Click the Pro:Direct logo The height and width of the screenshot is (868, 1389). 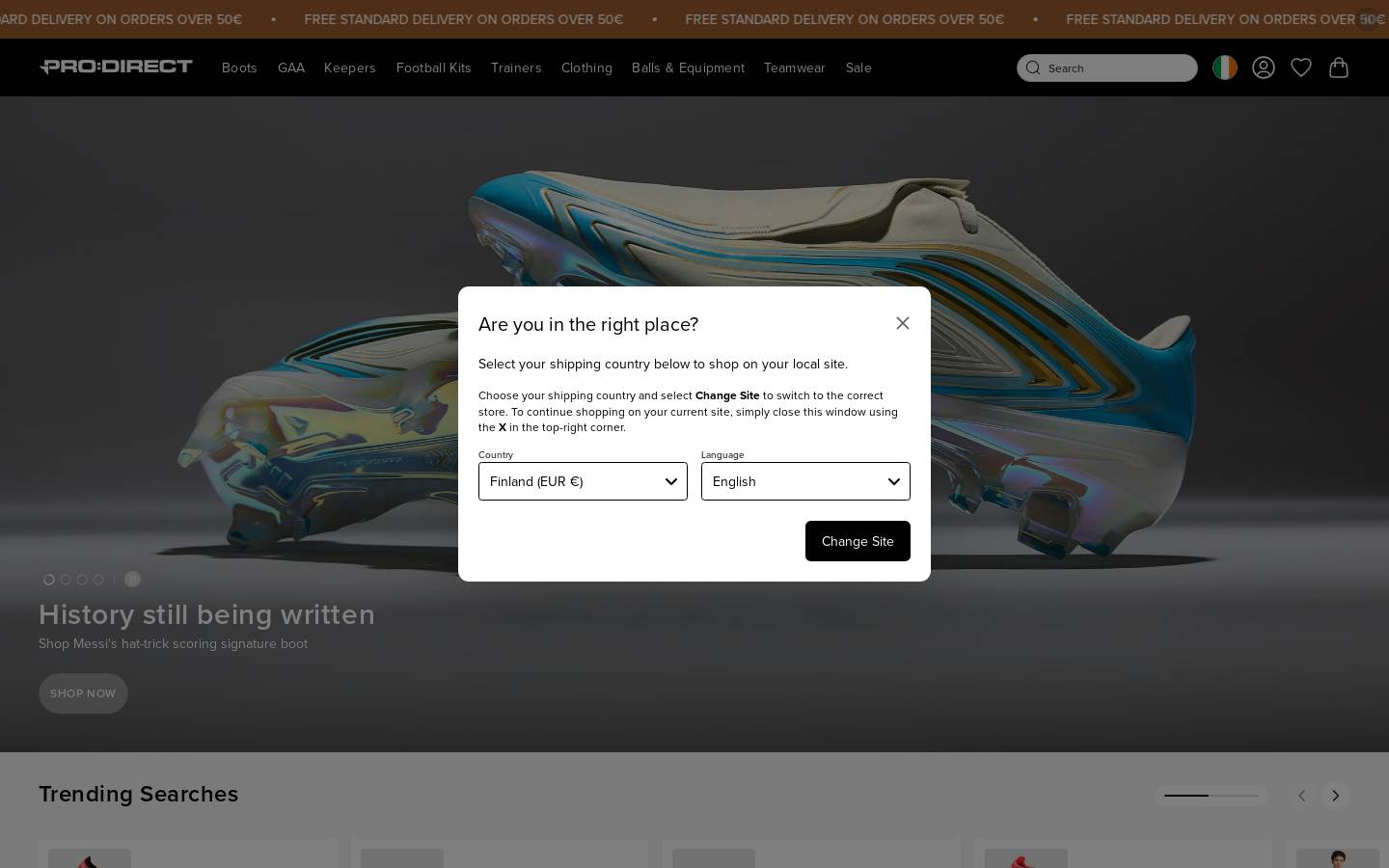pyautogui.click(x=116, y=67)
